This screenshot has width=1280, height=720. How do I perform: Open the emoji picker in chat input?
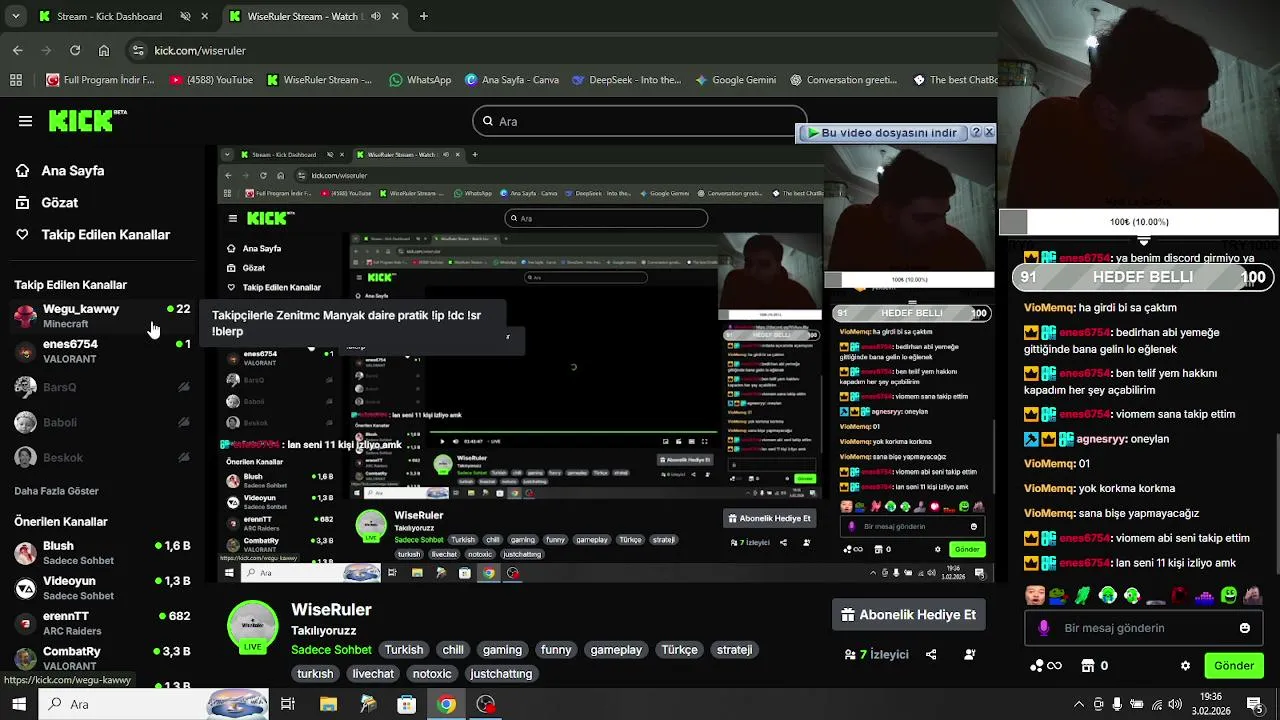pyautogui.click(x=1244, y=628)
